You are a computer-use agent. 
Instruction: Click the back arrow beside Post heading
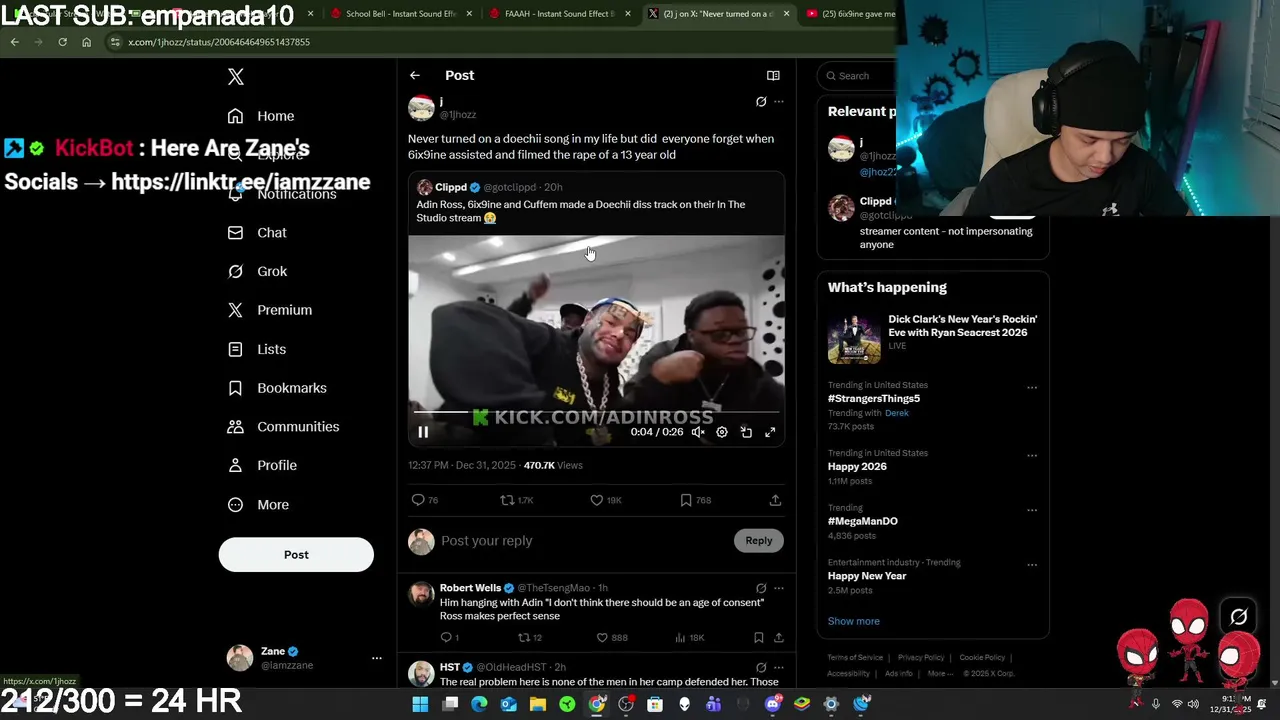tap(414, 75)
